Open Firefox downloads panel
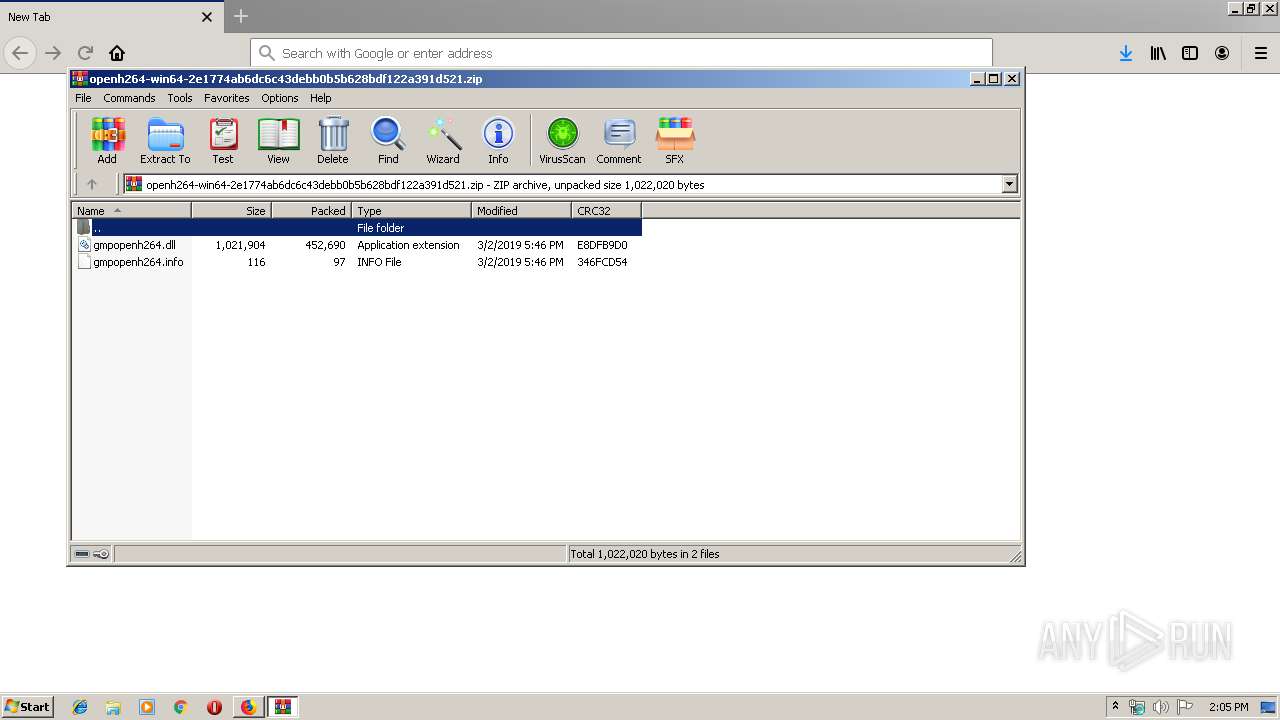The image size is (1280, 720). click(1126, 53)
